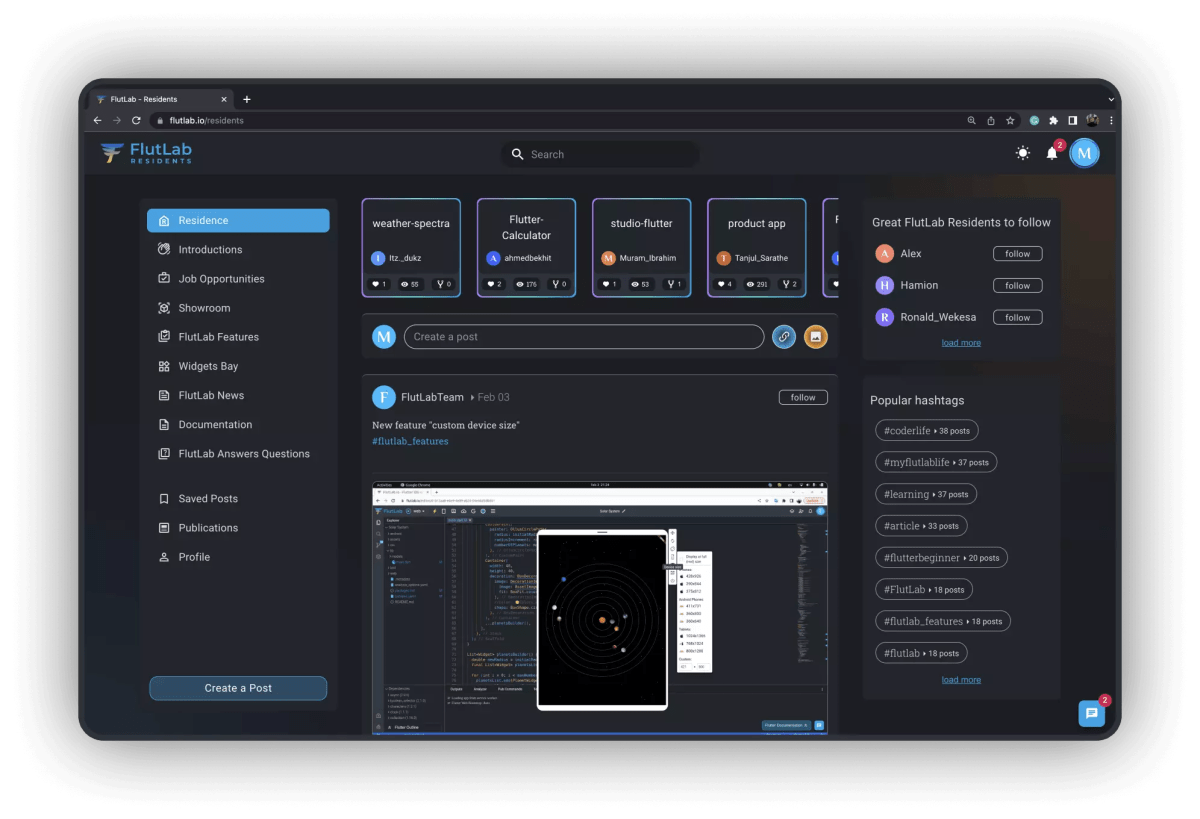Toggle the site theme with the sun icon
The width and height of the screenshot is (1200, 819).
pyautogui.click(x=1022, y=153)
